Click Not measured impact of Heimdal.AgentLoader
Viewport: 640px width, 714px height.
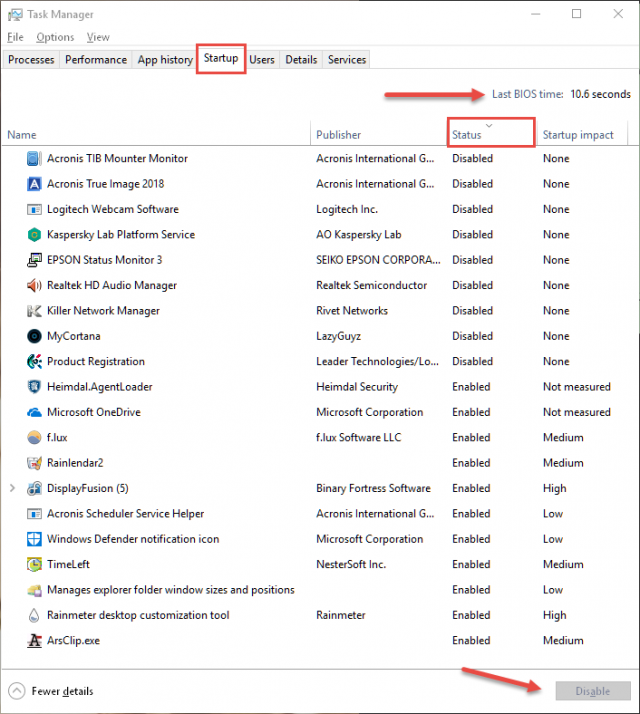tap(577, 387)
